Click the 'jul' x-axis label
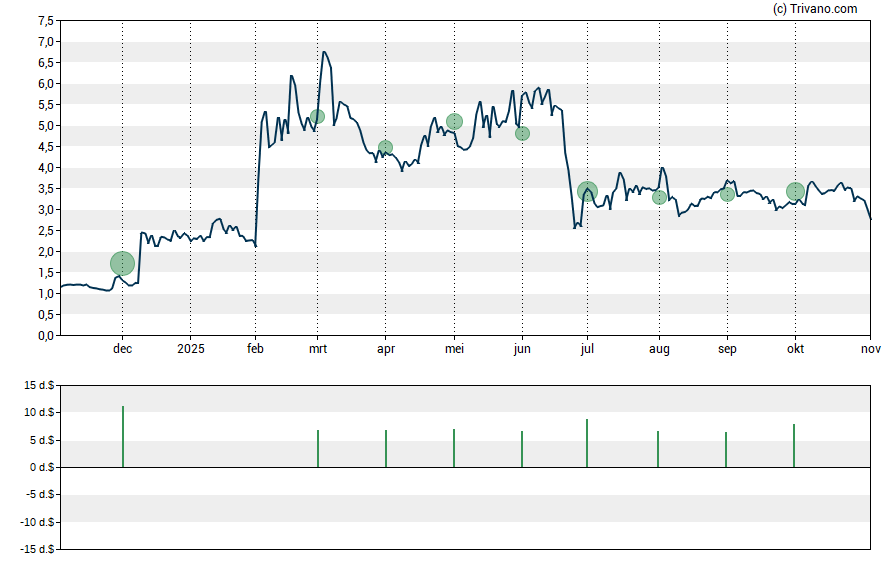 coord(587,349)
